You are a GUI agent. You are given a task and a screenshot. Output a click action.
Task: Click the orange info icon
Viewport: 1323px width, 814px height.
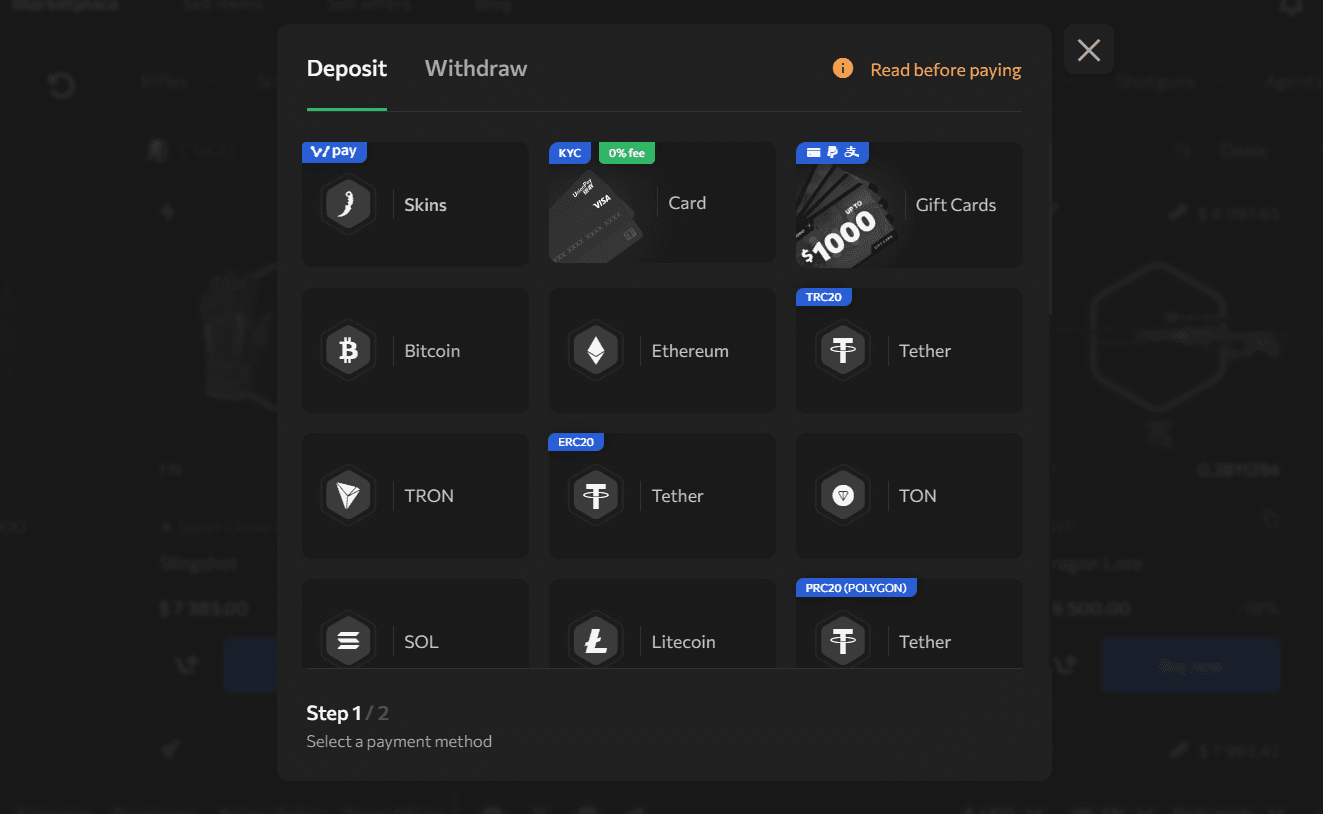[843, 69]
